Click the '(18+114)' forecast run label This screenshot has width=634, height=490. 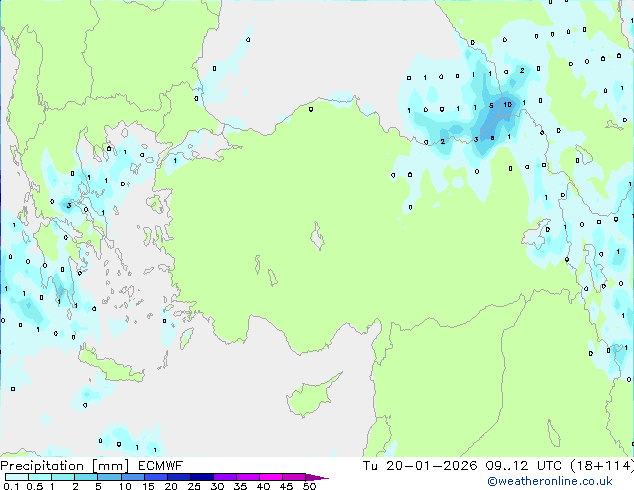point(602,466)
